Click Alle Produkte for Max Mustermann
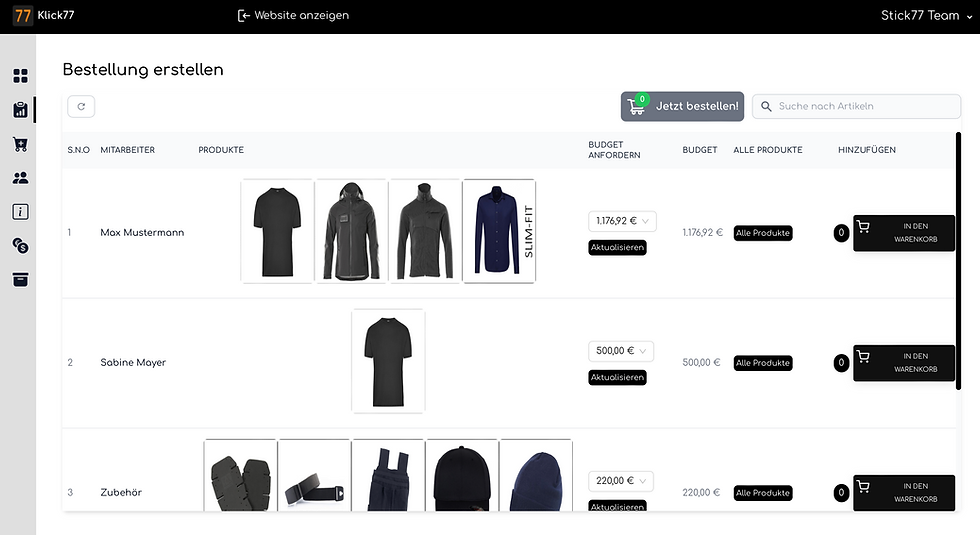This screenshot has width=980, height=535. pos(763,233)
